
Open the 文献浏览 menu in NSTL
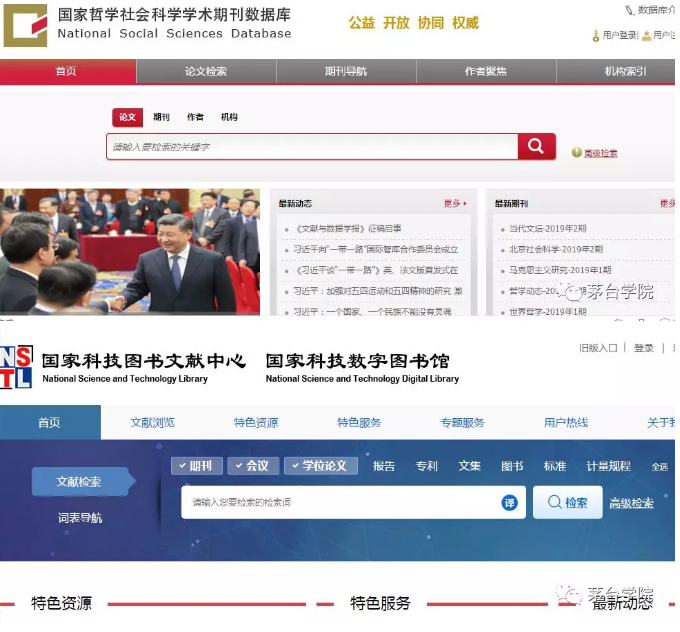(x=152, y=422)
